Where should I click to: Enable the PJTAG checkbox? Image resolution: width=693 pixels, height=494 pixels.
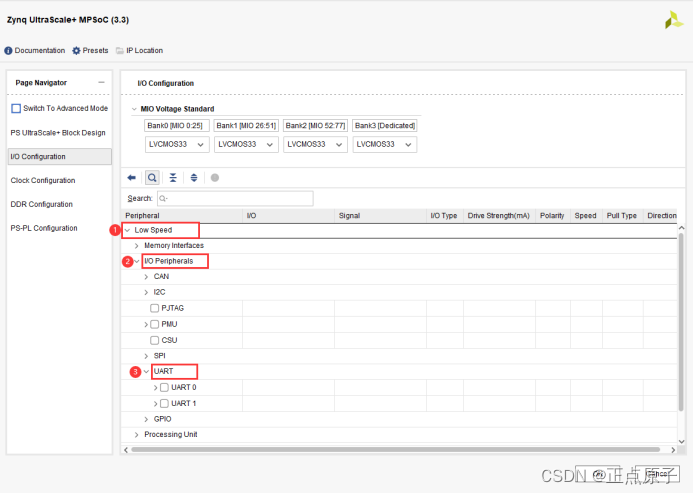154,308
